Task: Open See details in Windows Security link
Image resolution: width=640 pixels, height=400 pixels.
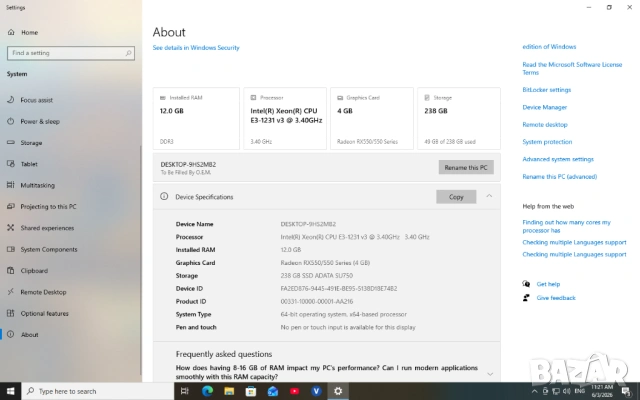Action: click(x=196, y=47)
